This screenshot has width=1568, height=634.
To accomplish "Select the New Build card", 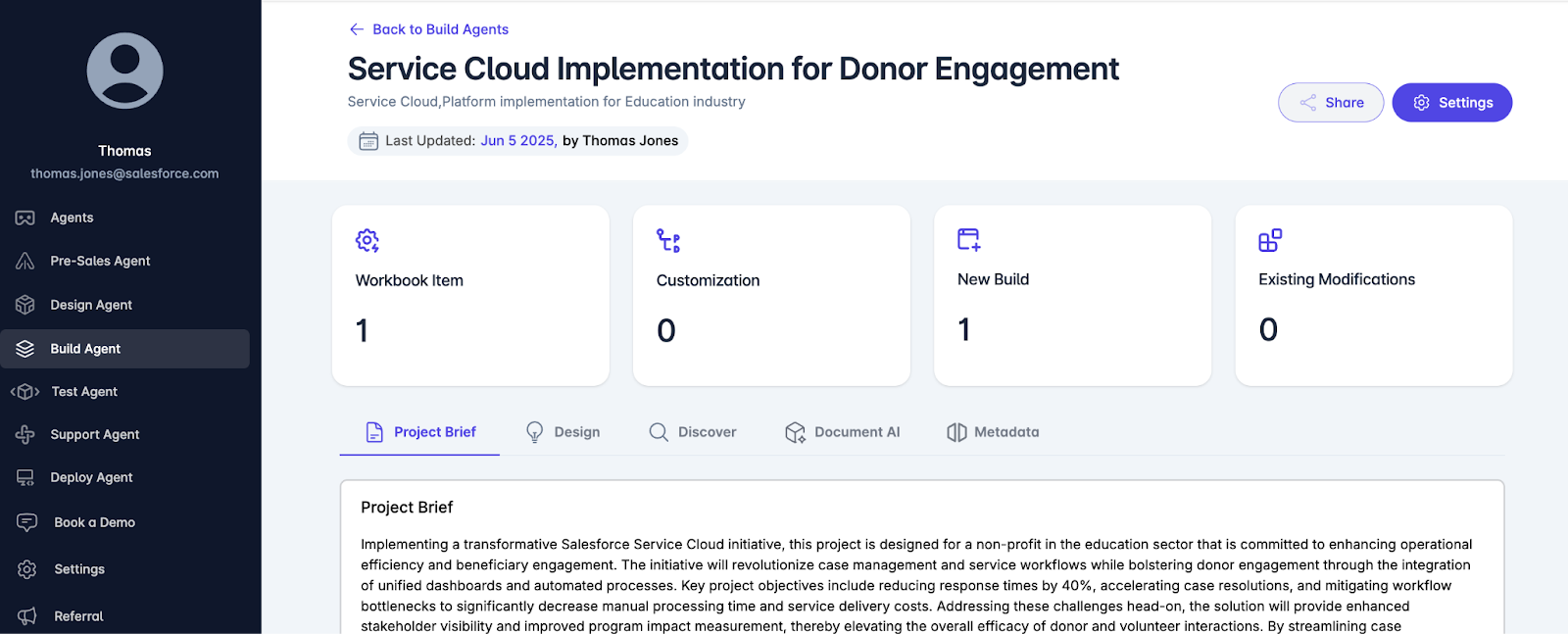I will 1072,295.
